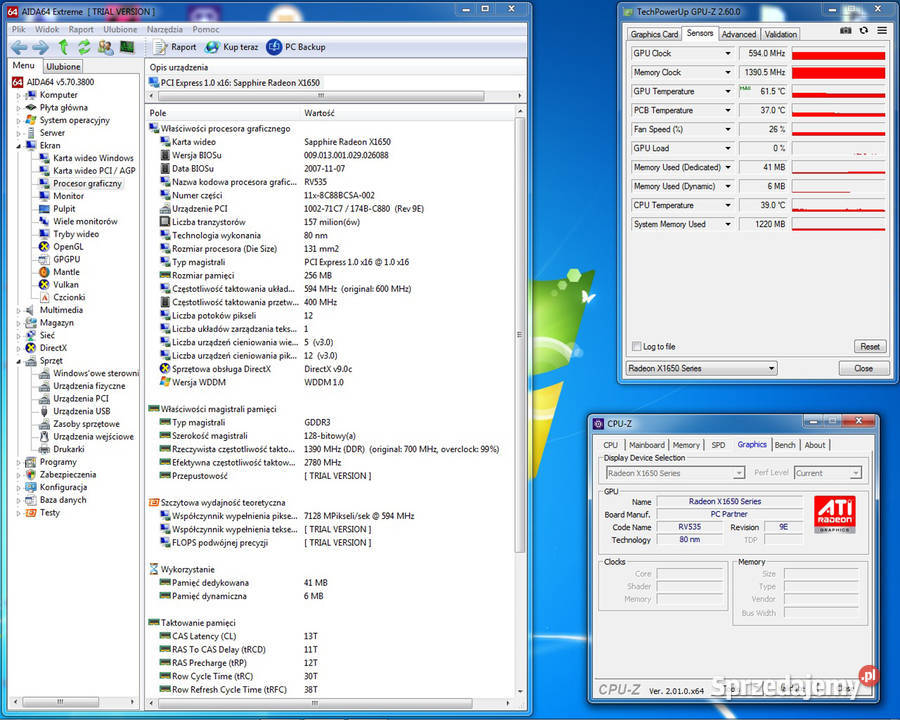
Task: Expand the Komputer tree node
Action: click(x=18, y=95)
